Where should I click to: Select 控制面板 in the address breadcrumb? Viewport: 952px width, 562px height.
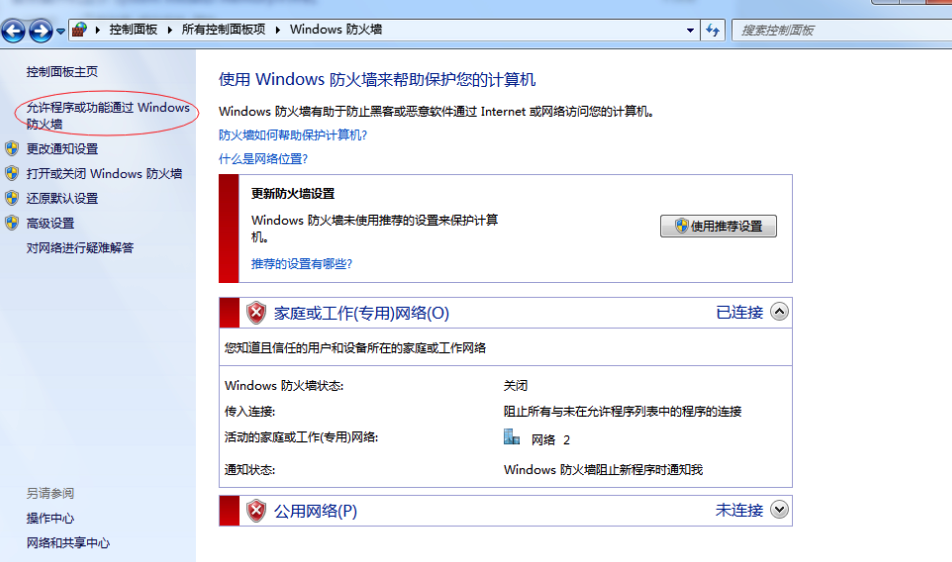point(133,29)
